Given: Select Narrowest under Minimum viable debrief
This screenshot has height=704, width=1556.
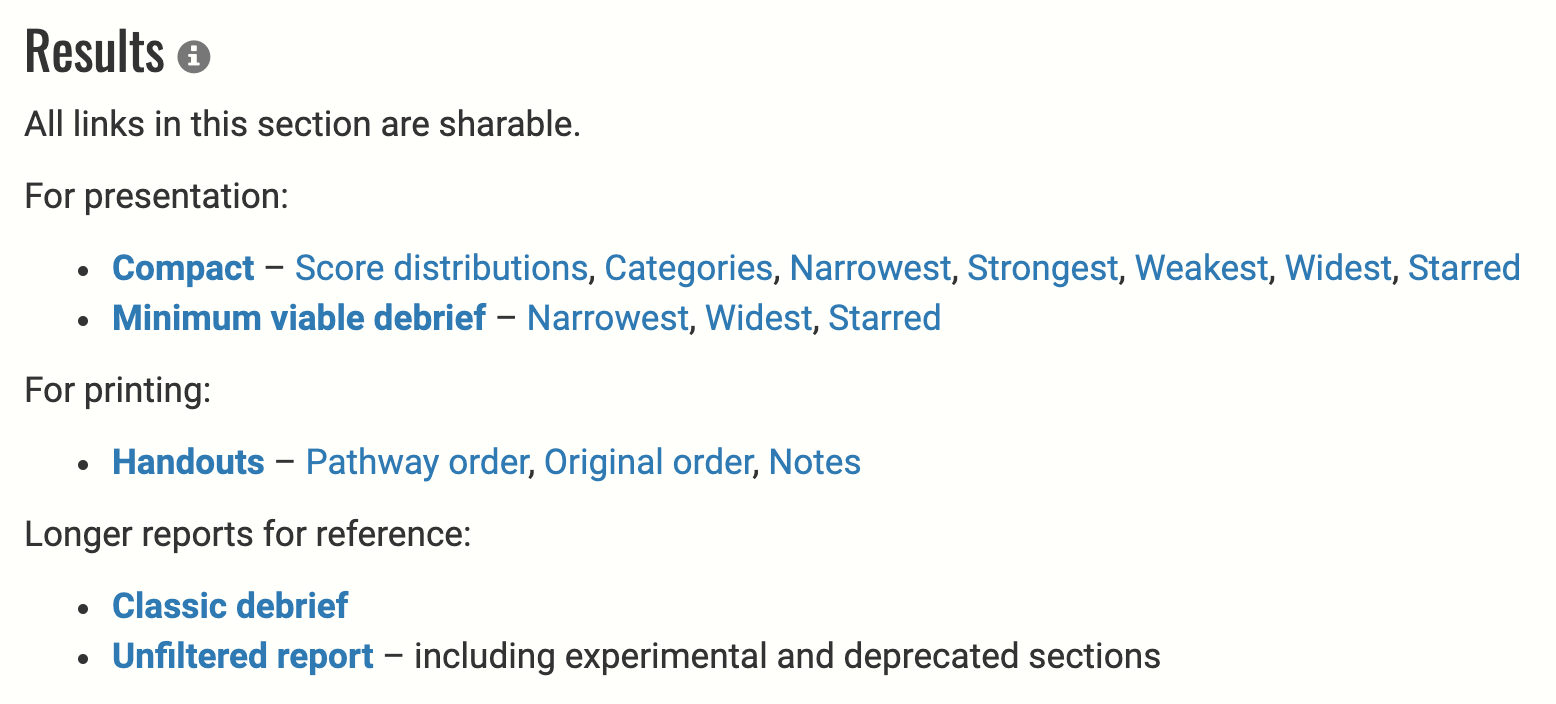Looking at the screenshot, I should [x=607, y=318].
